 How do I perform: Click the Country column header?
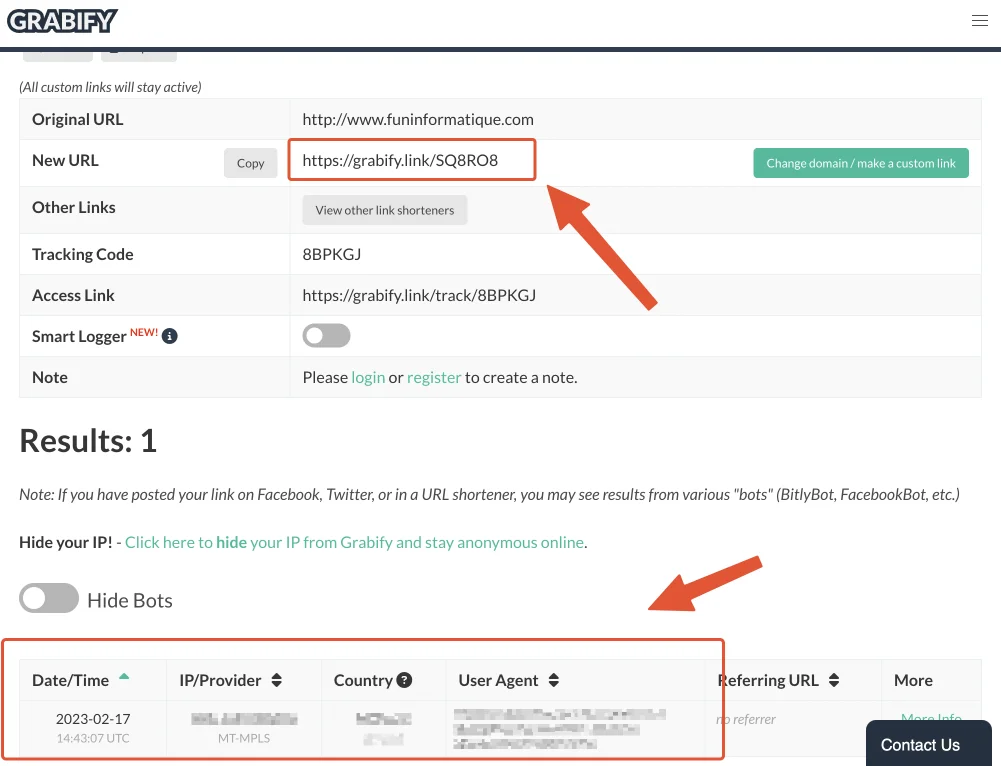click(x=363, y=680)
